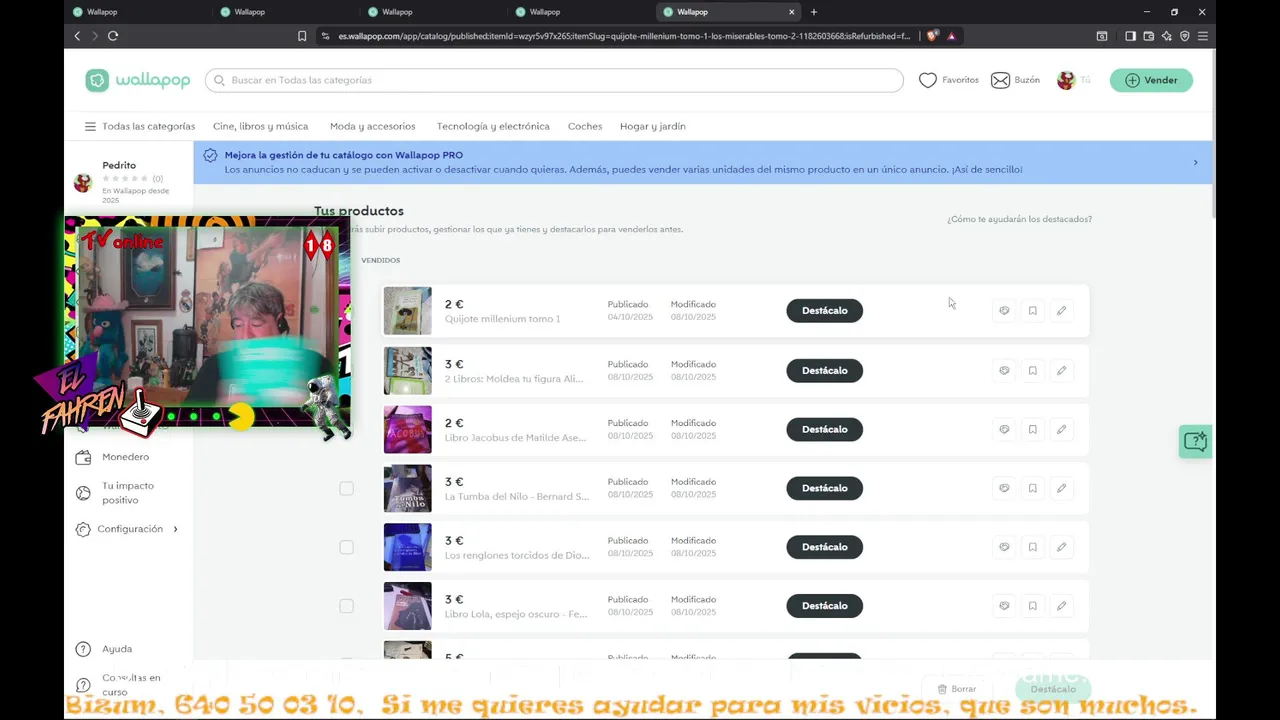Edit Los renglones torcidos listing
The height and width of the screenshot is (720, 1280).
click(x=1061, y=547)
